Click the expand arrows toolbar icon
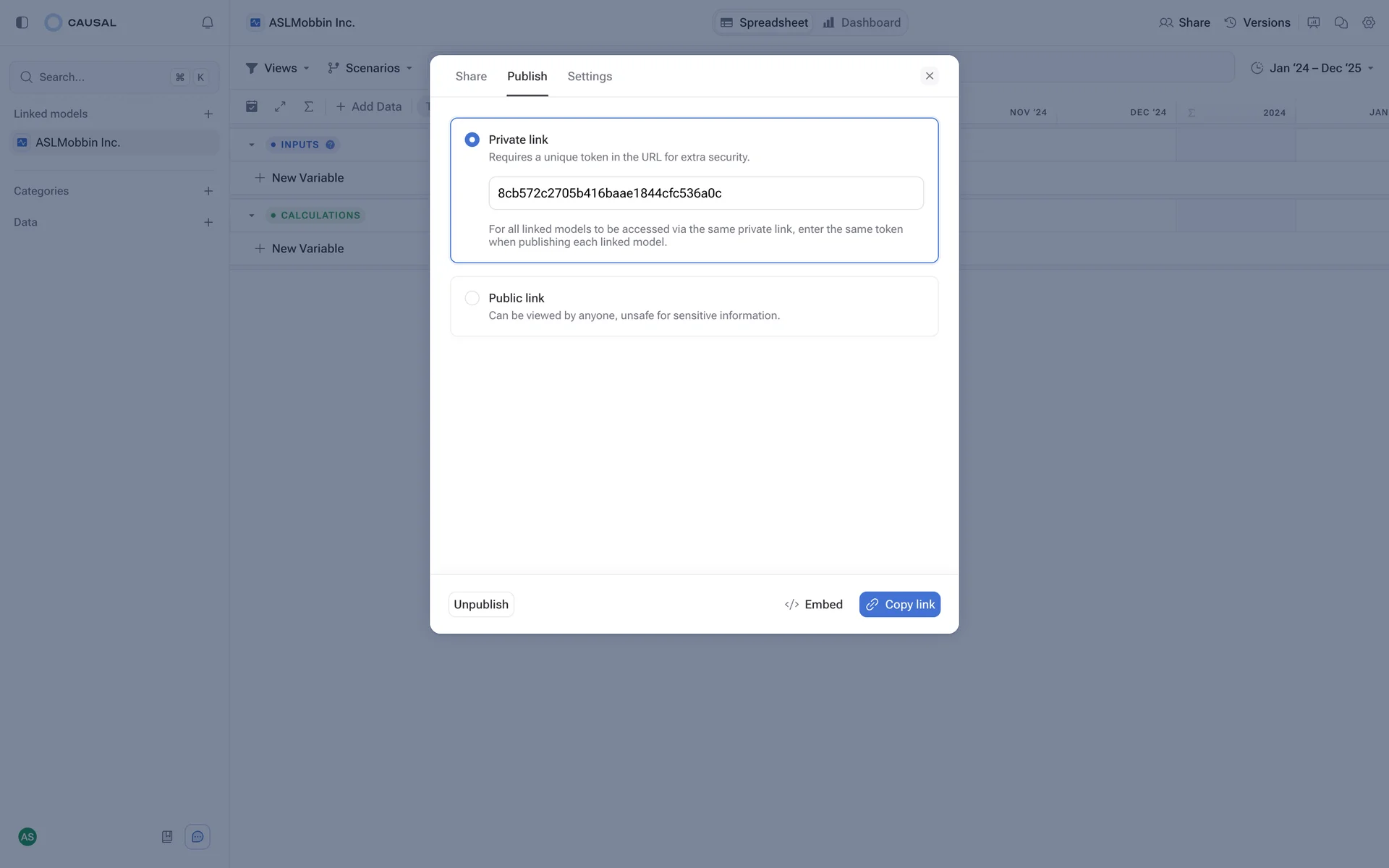Viewport: 1389px width, 868px height. (x=280, y=106)
